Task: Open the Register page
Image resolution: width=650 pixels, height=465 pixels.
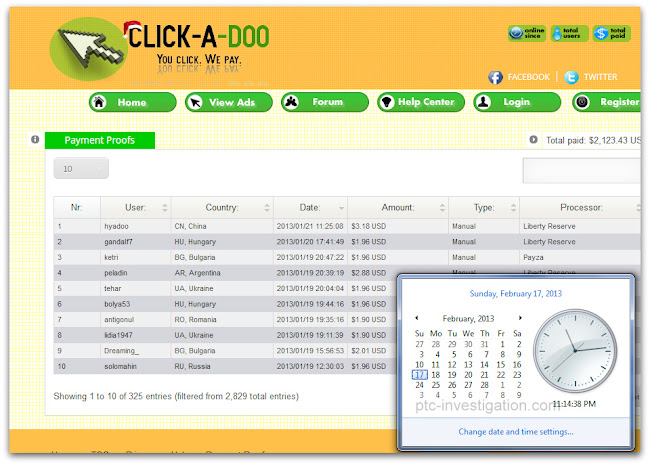Action: point(606,102)
